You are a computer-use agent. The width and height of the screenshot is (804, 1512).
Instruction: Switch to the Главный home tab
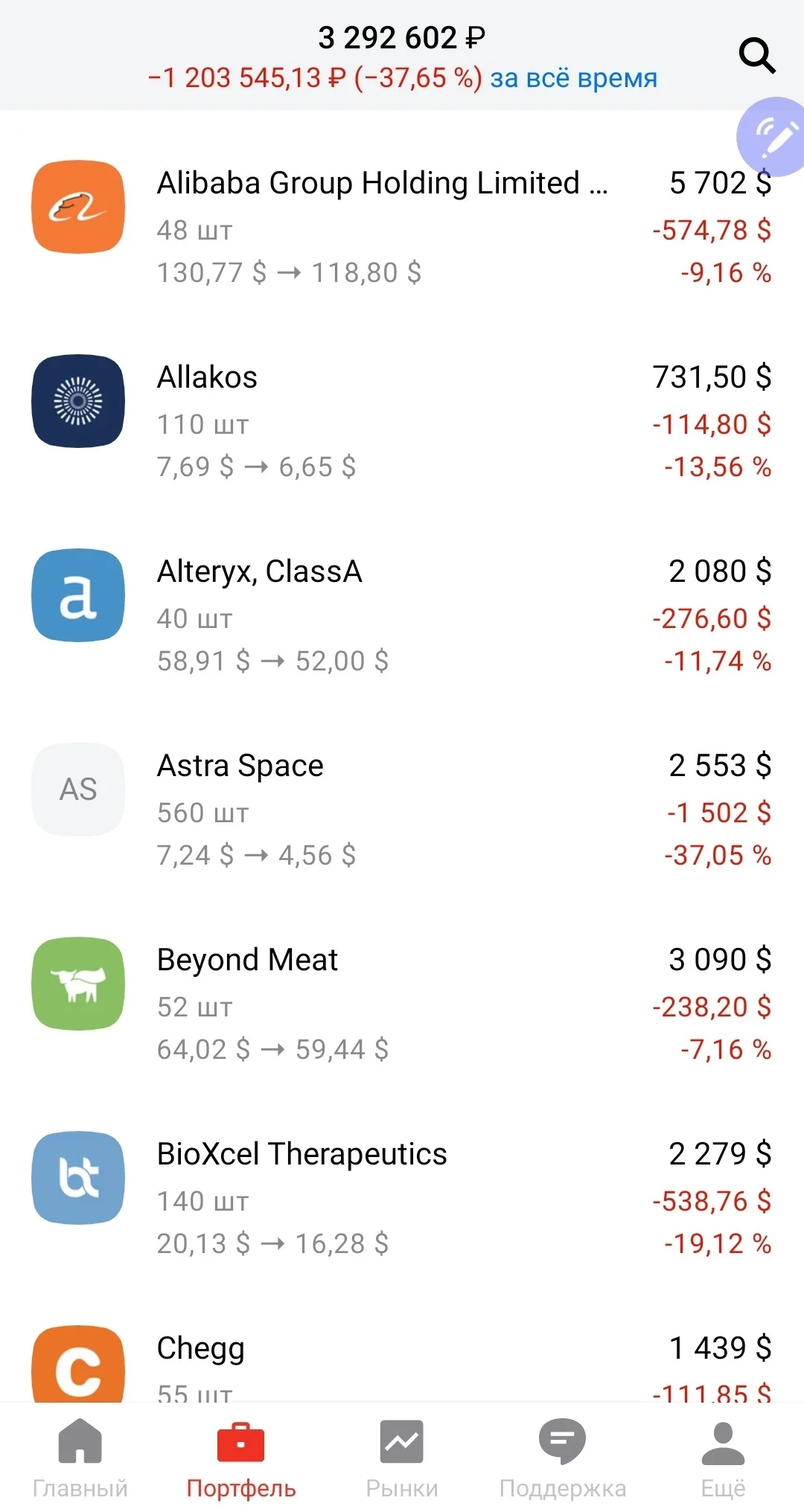click(80, 1459)
